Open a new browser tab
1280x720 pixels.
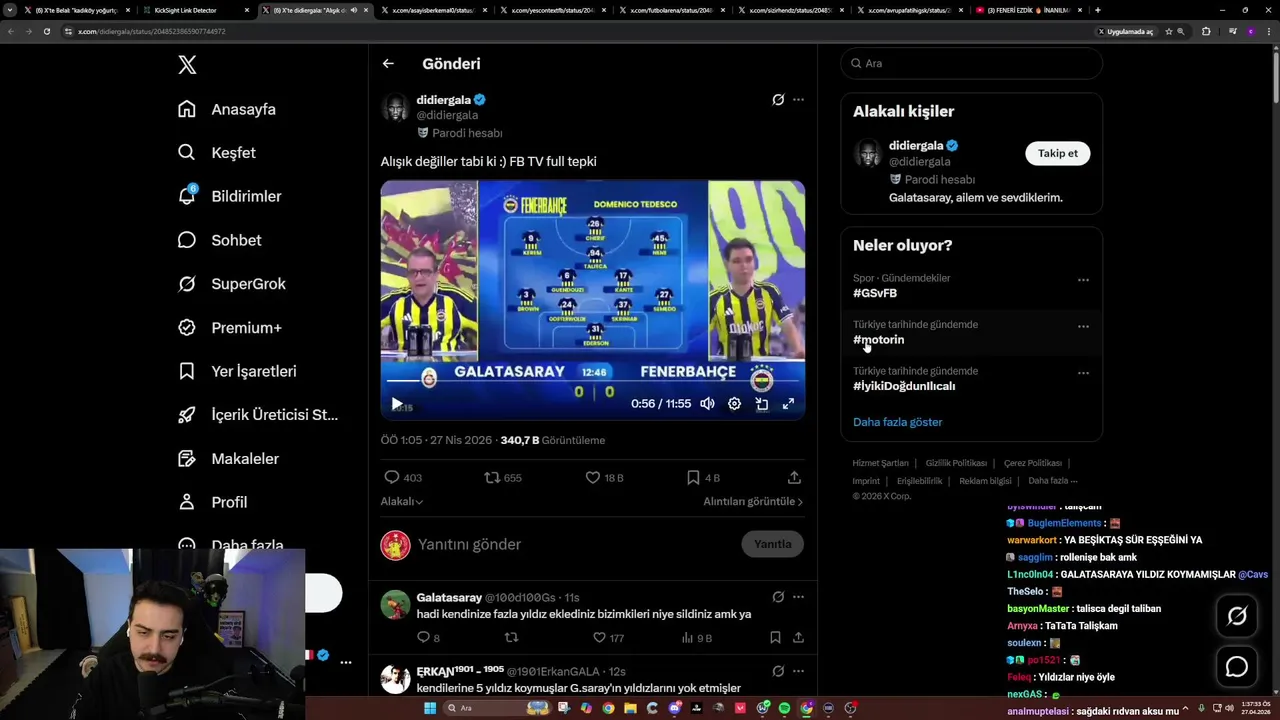coord(1098,10)
